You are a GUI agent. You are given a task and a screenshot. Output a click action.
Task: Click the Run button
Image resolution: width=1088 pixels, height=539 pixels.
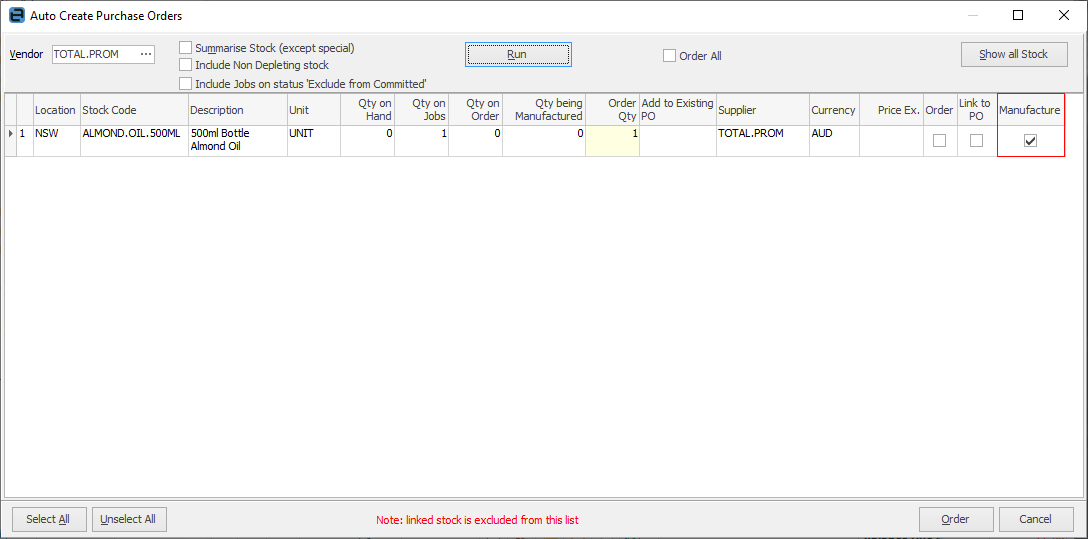click(518, 54)
